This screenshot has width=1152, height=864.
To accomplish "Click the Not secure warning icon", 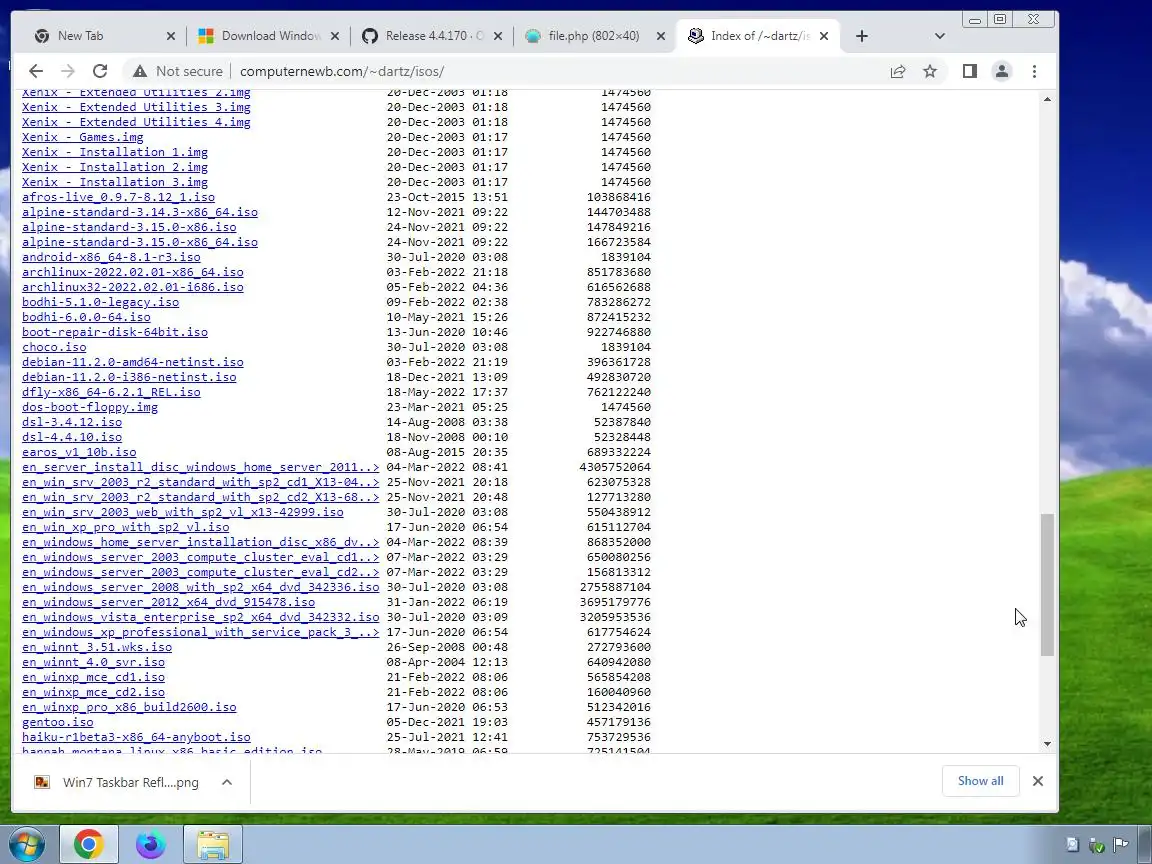I will (140, 71).
